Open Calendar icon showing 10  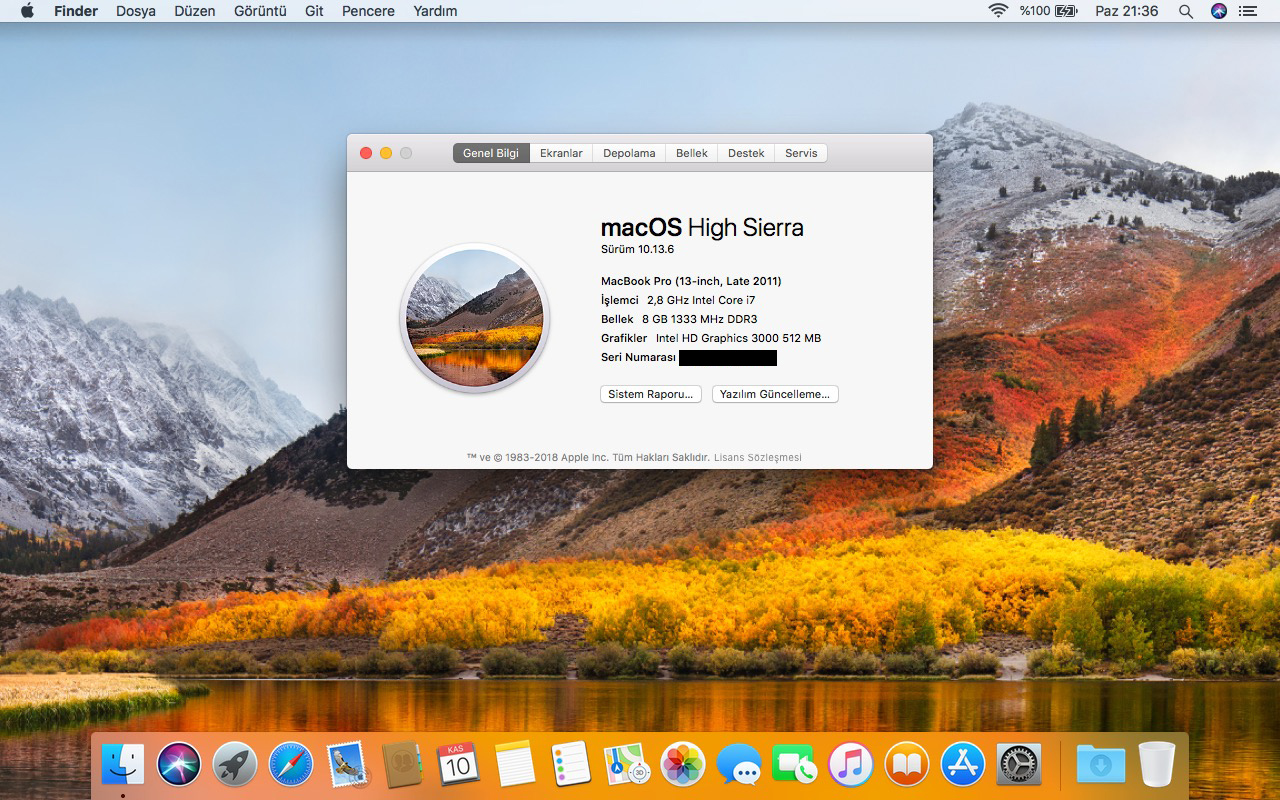point(459,765)
